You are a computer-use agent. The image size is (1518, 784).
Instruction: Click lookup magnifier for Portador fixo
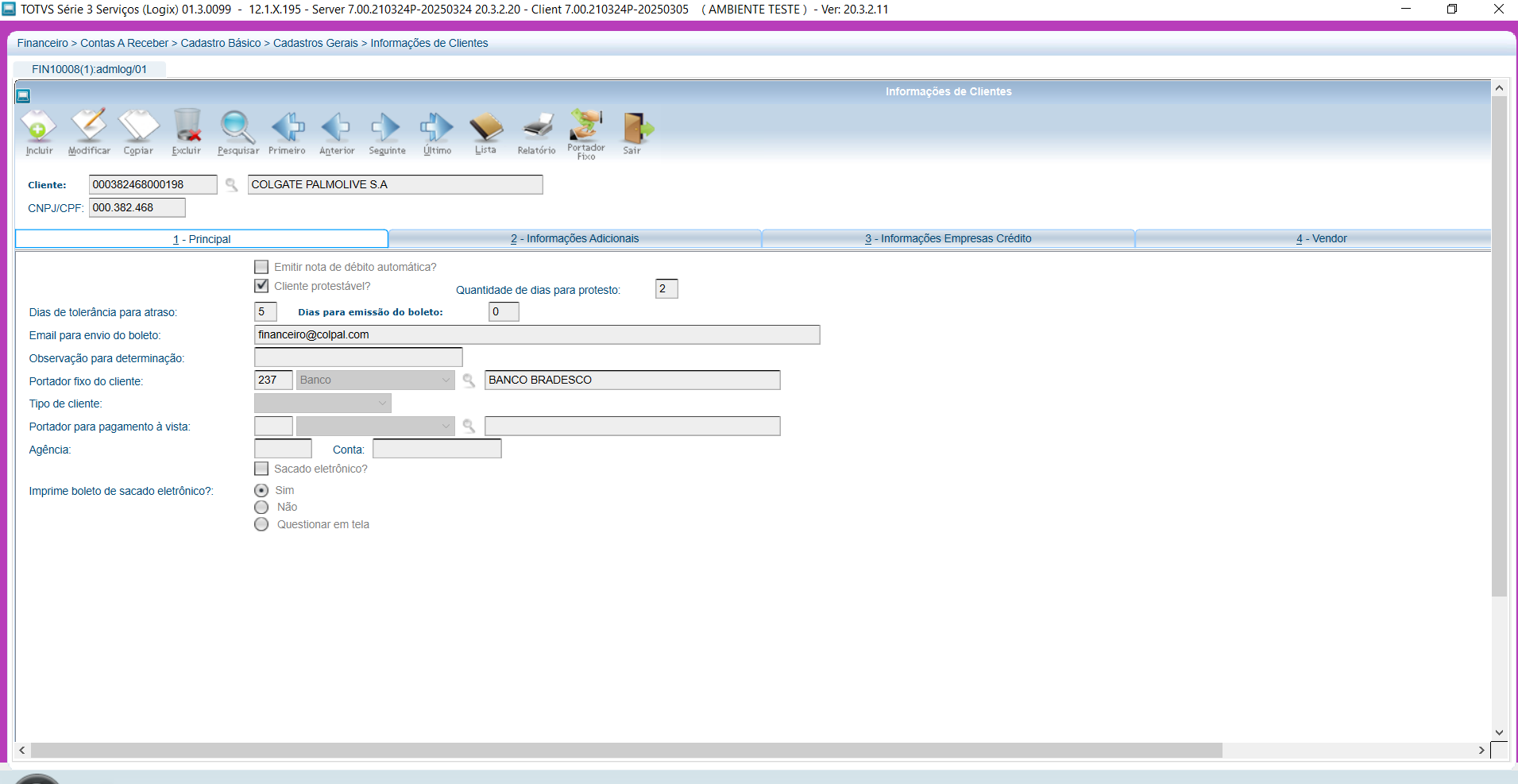point(469,380)
